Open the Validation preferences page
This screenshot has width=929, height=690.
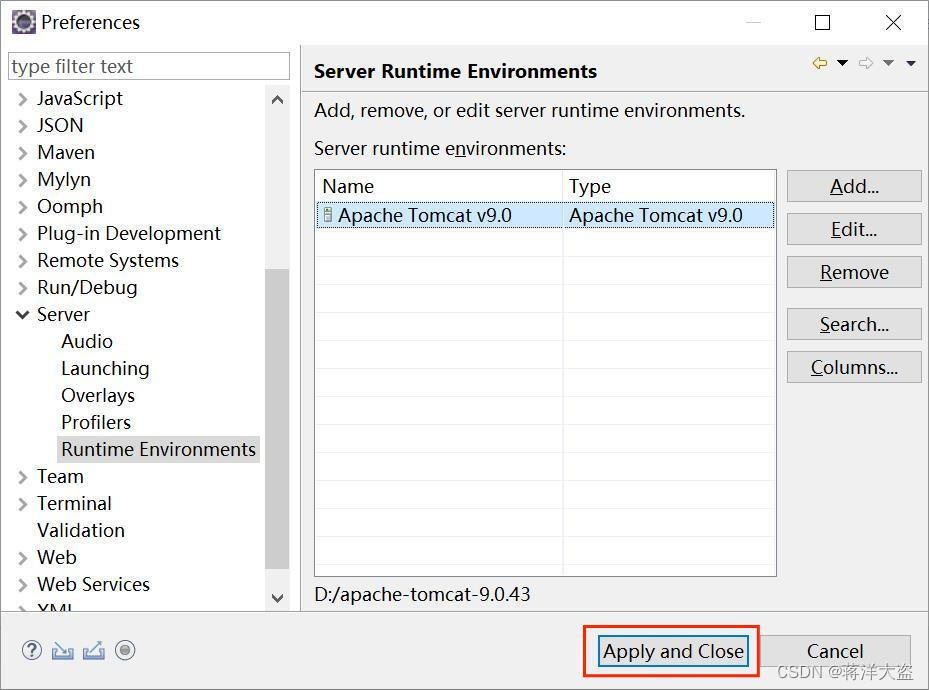point(80,530)
